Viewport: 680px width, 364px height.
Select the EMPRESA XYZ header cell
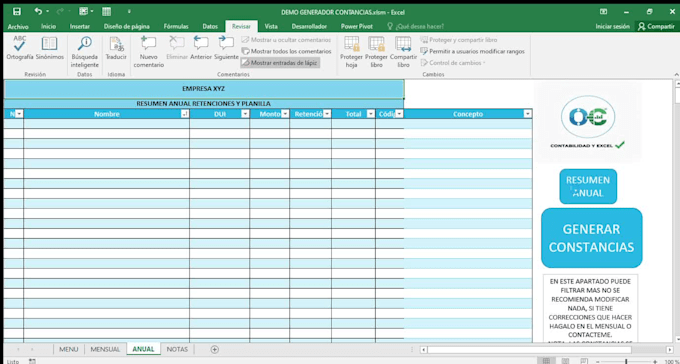coord(204,89)
